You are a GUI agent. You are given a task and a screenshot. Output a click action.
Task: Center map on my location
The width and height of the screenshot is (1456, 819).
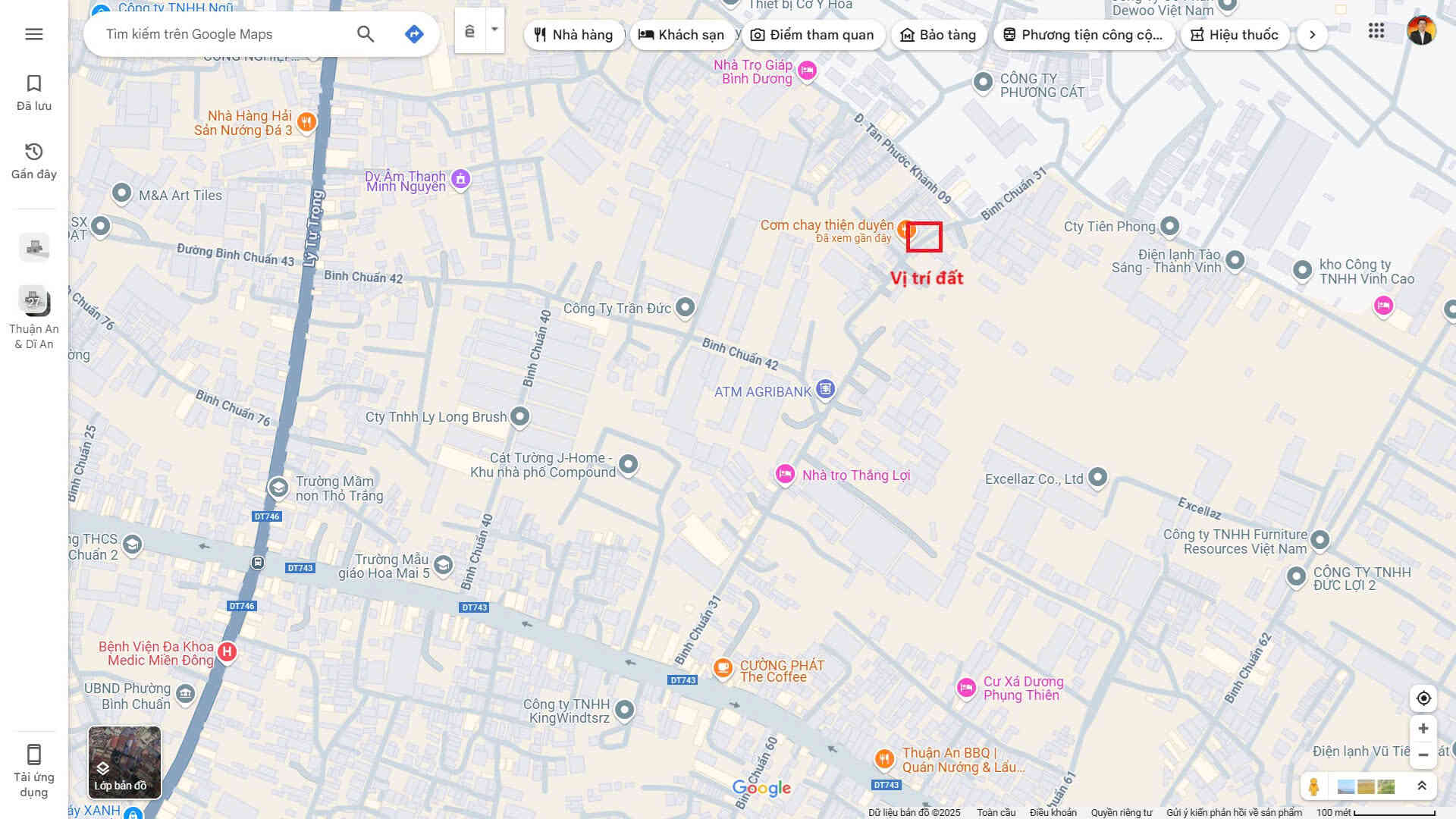click(x=1423, y=698)
